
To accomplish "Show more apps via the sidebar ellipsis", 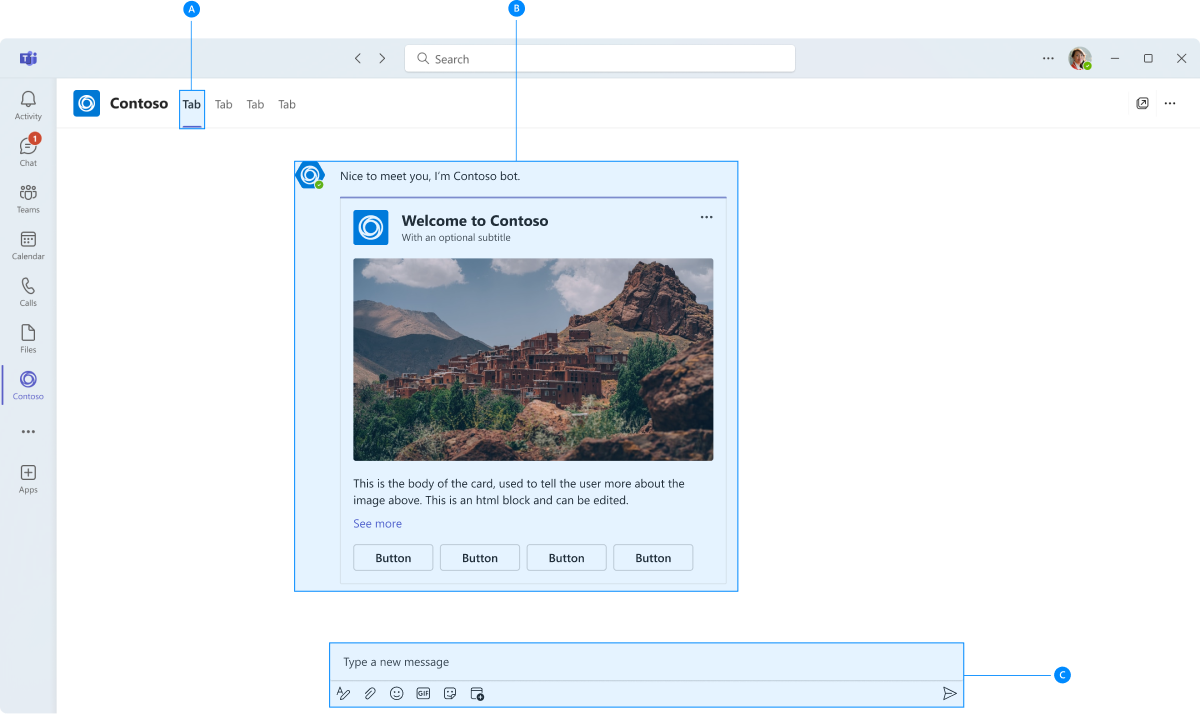I will [x=28, y=432].
